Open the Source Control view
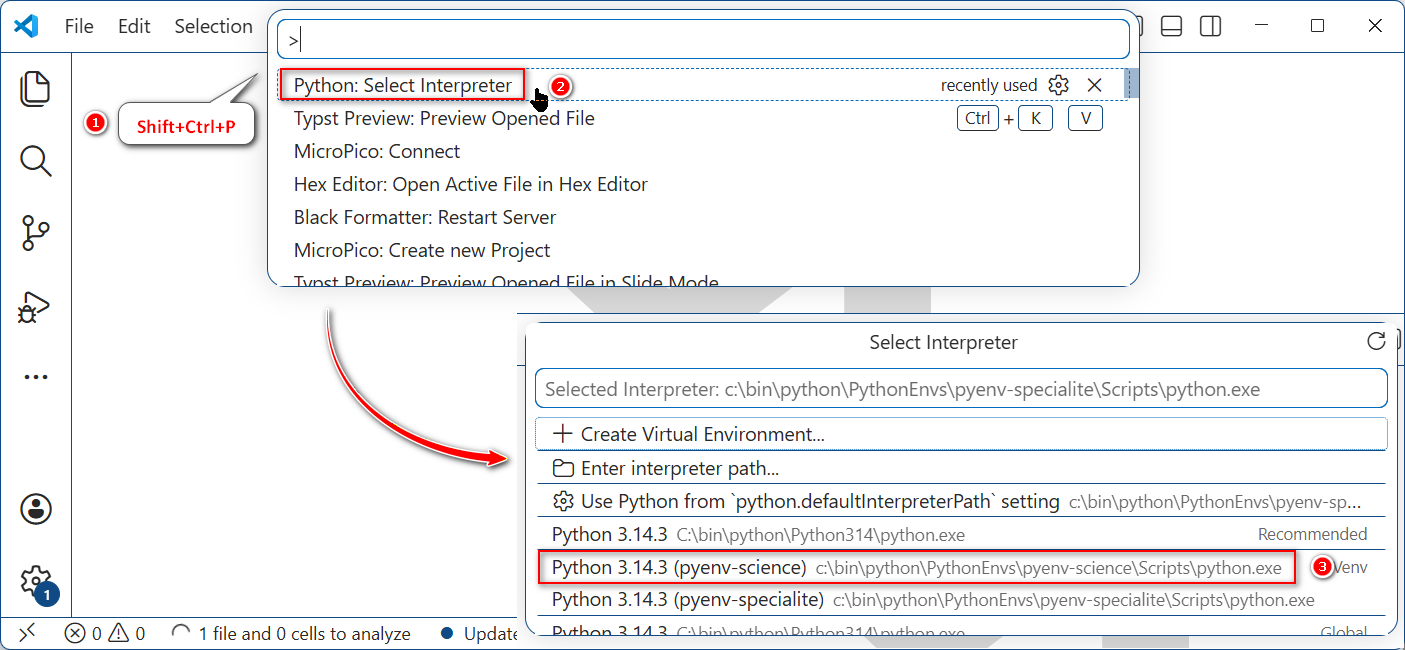1405x650 pixels. pyautogui.click(x=36, y=233)
